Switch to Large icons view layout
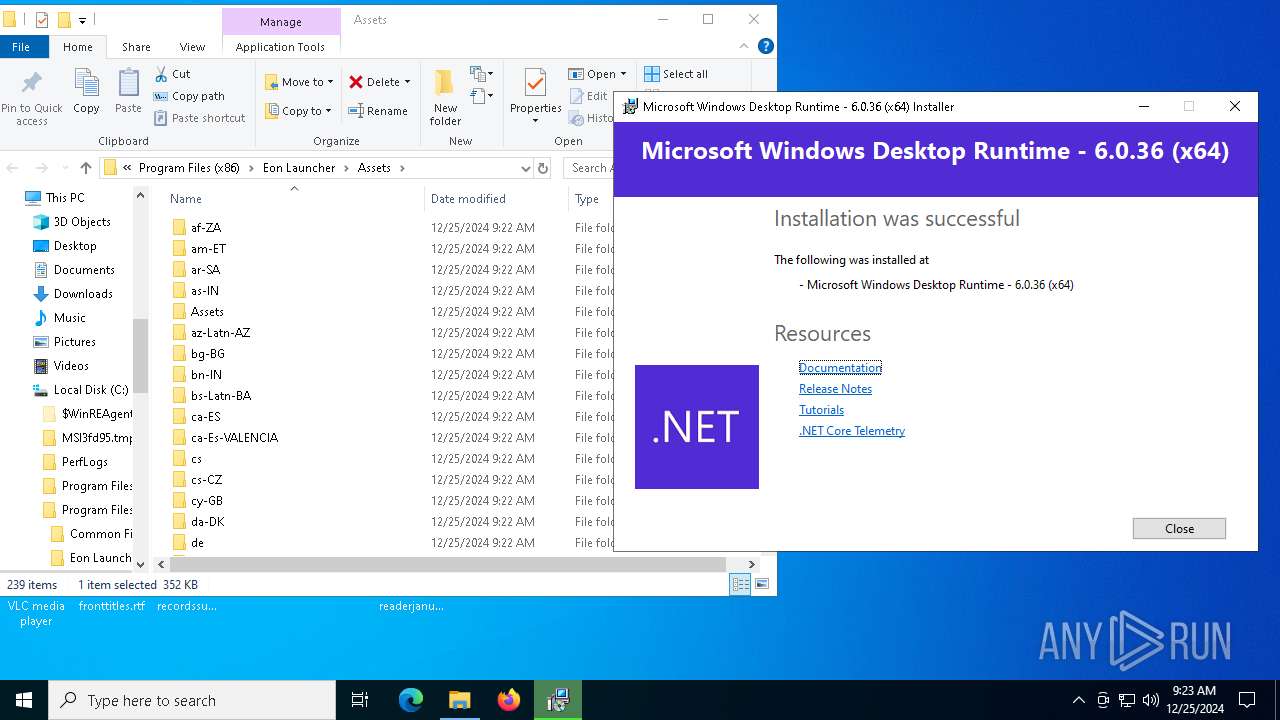The height and width of the screenshot is (720, 1280). pyautogui.click(x=762, y=585)
